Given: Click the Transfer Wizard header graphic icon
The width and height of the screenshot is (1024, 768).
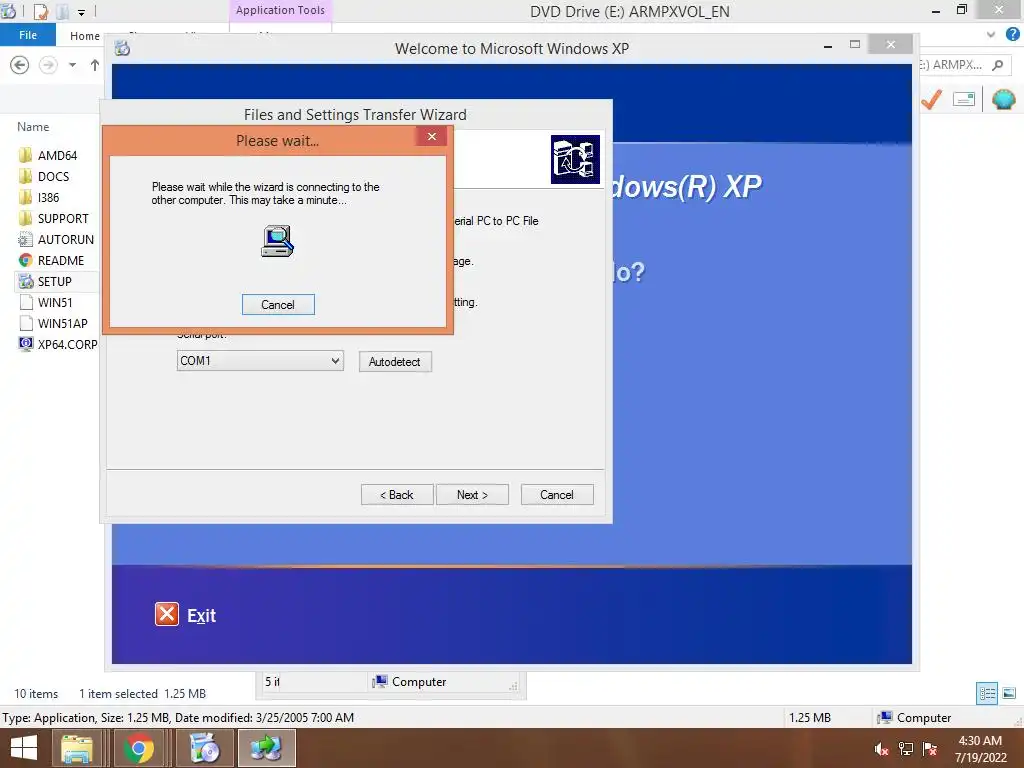Looking at the screenshot, I should (x=575, y=159).
